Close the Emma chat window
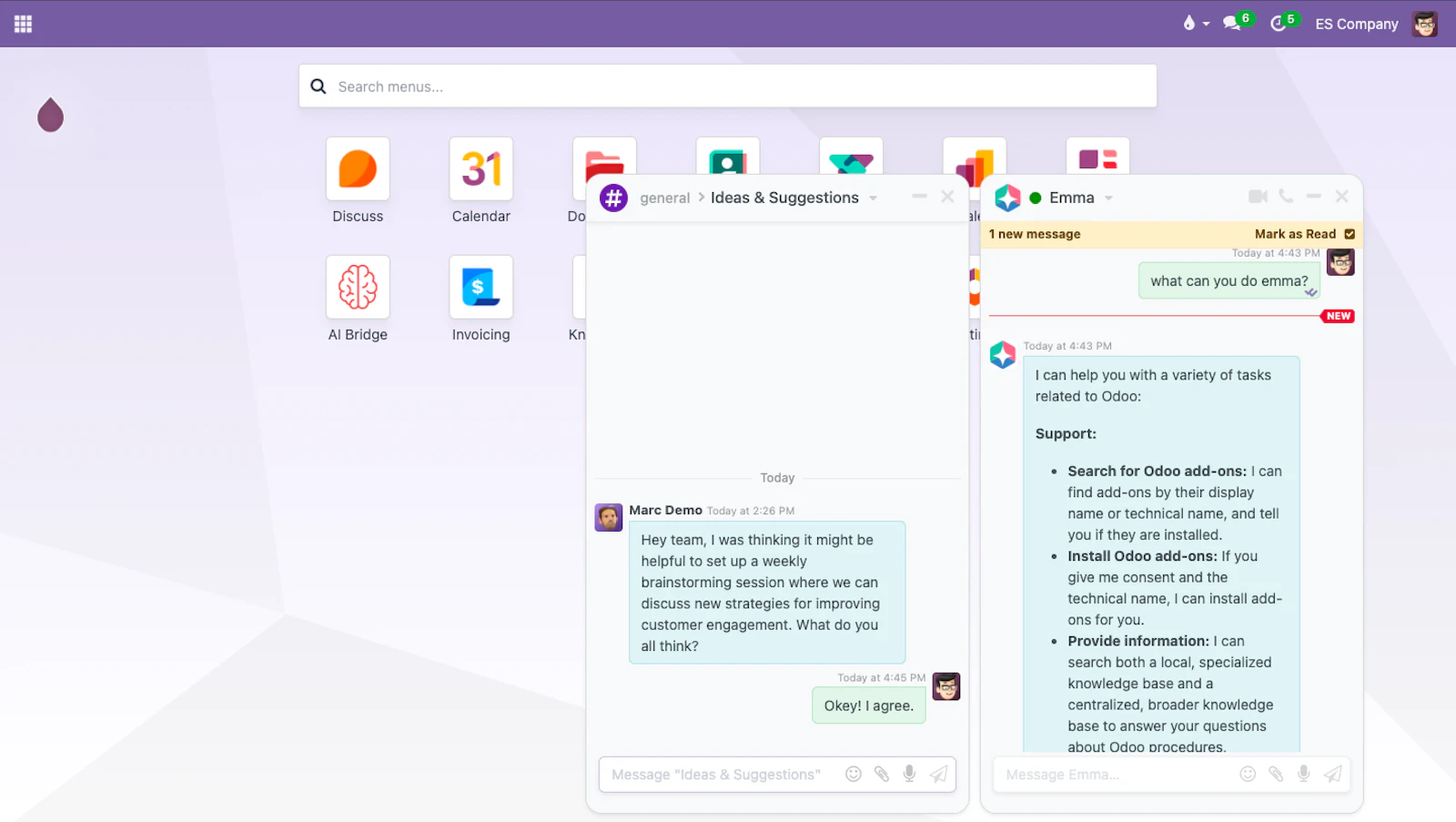1456x822 pixels. click(1341, 197)
